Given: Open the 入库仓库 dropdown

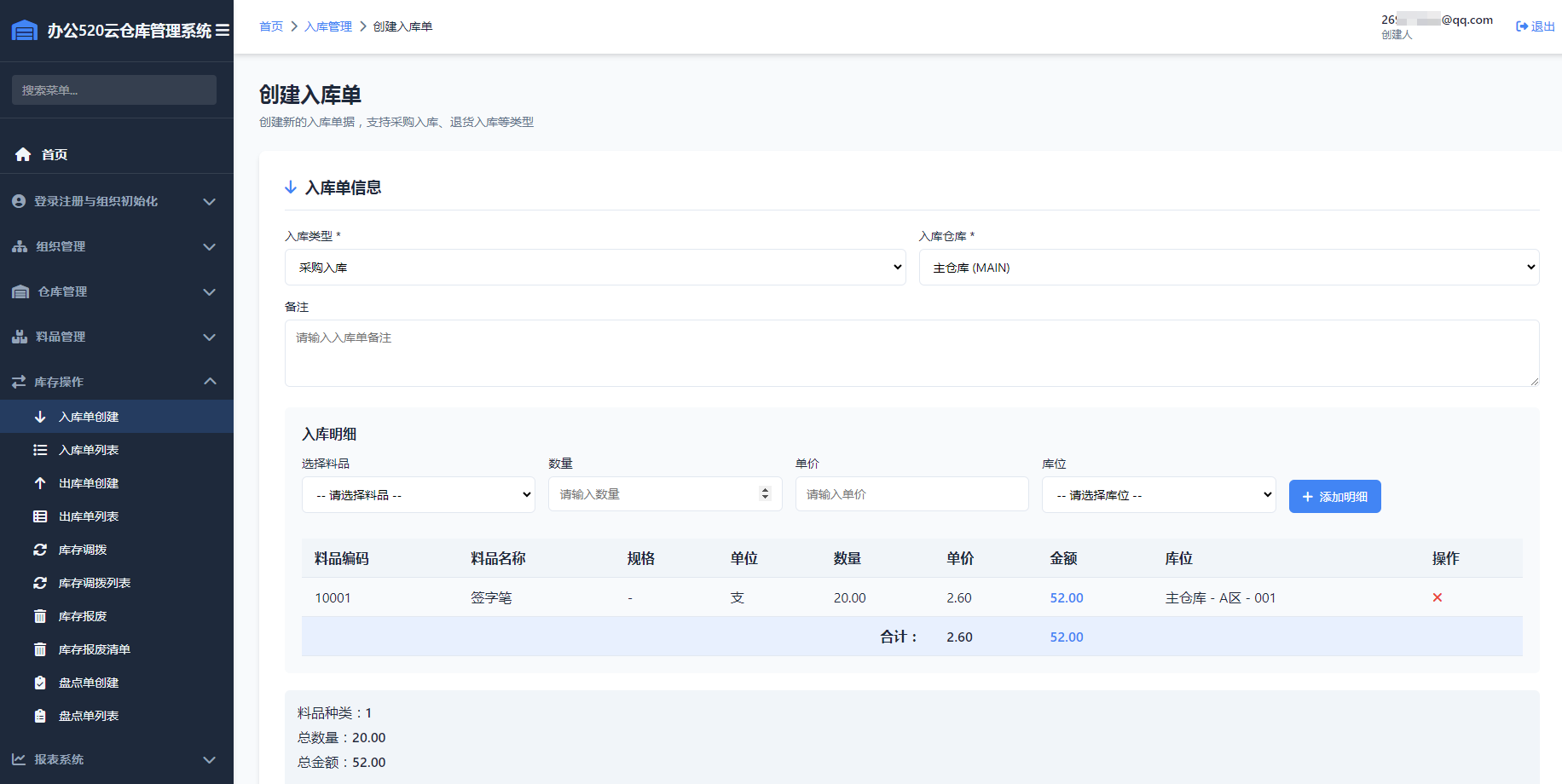Looking at the screenshot, I should 1228,268.
